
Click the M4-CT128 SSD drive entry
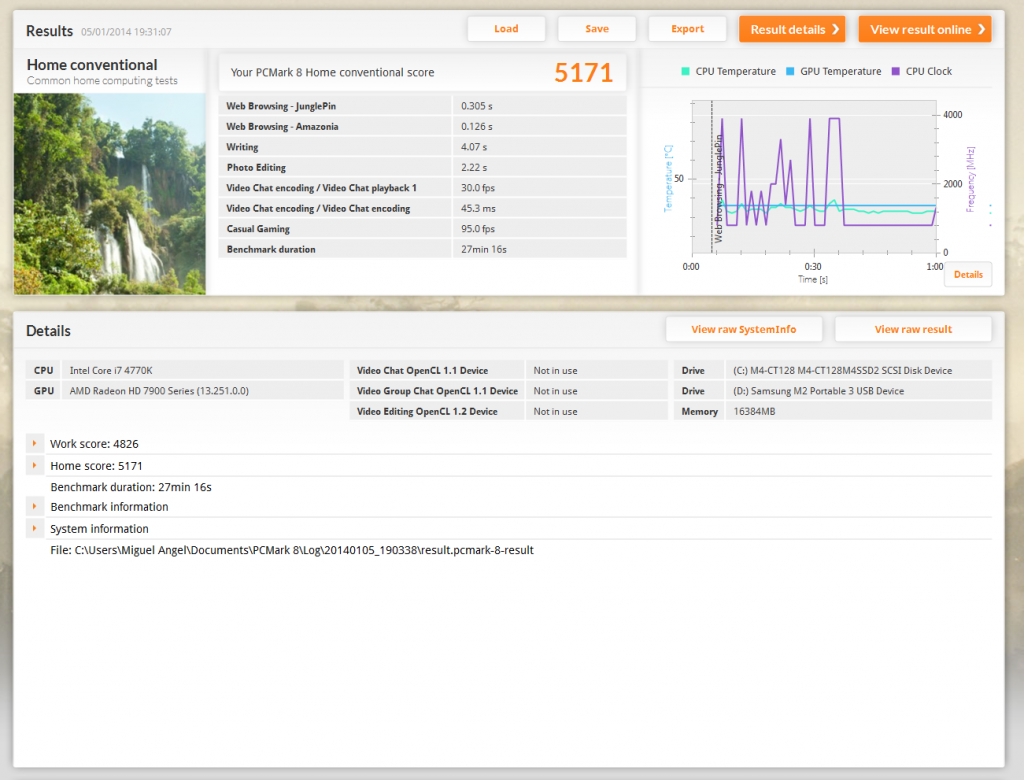click(842, 370)
